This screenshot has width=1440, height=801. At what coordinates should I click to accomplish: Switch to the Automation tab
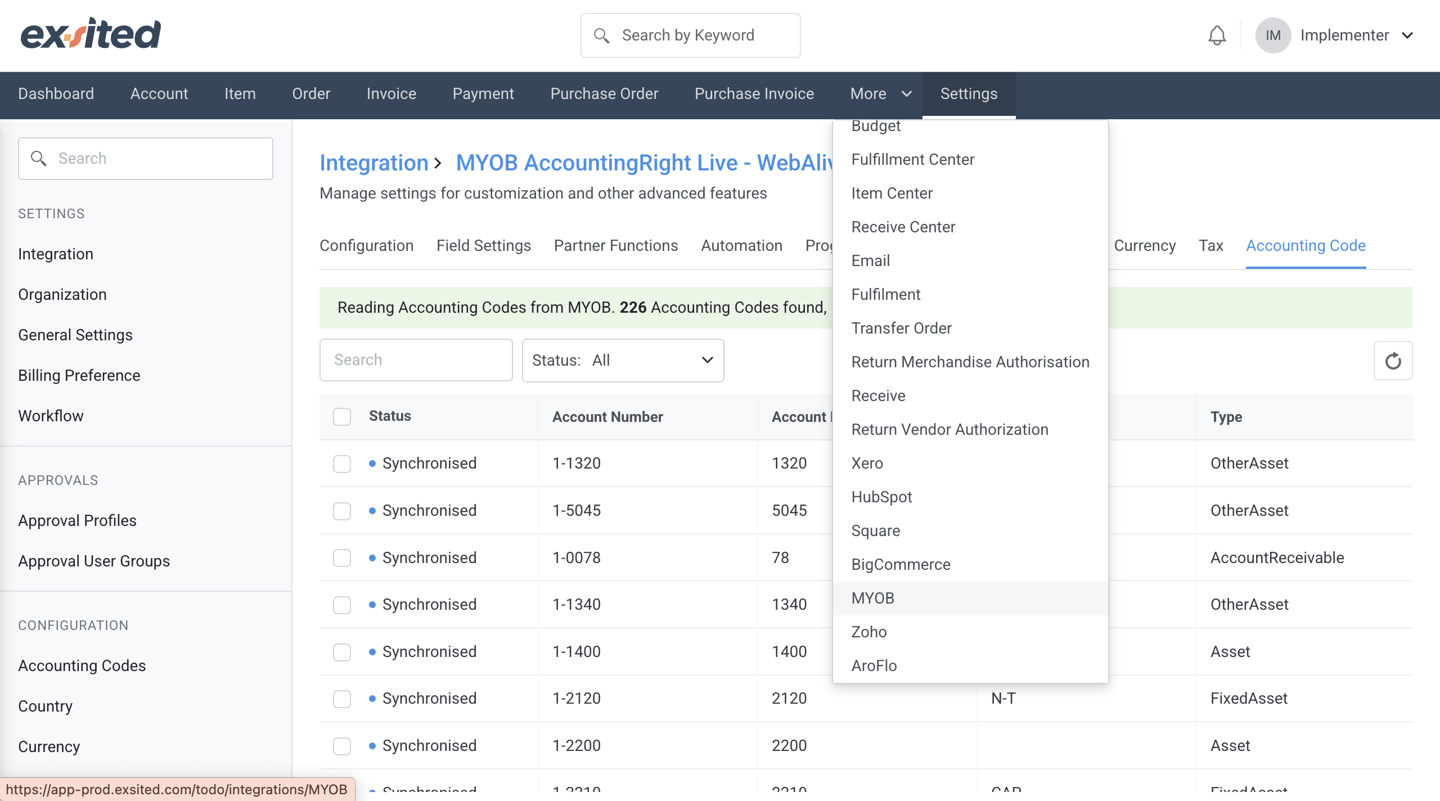tap(741, 246)
